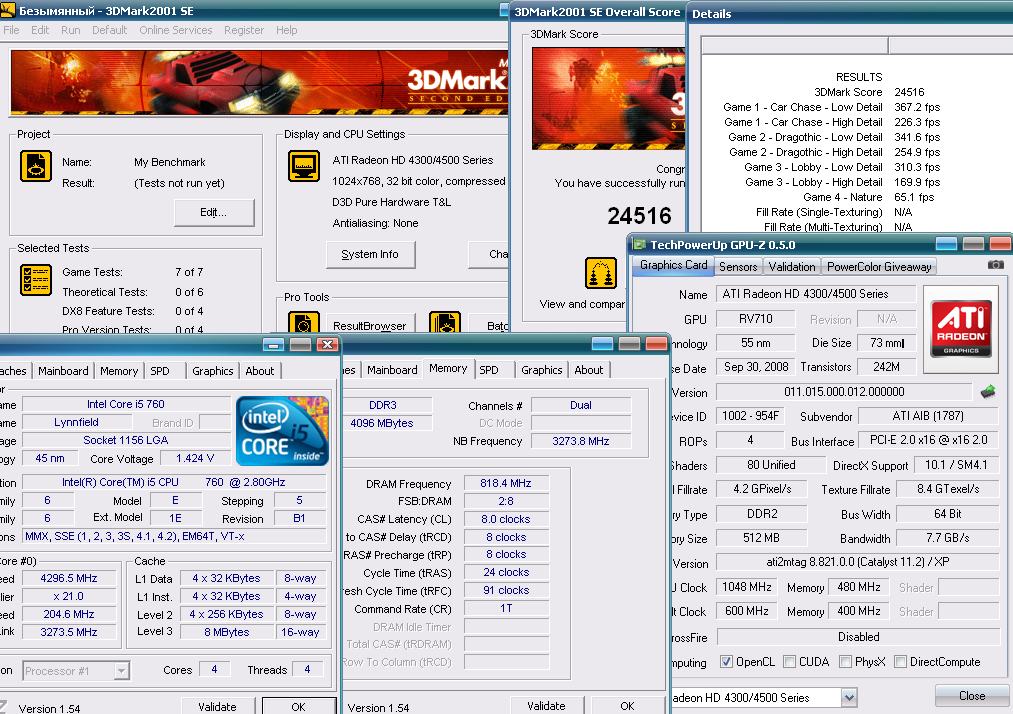Click the NB Frequency 3273.8 MHz field
The height and width of the screenshot is (714, 1013).
pos(581,441)
